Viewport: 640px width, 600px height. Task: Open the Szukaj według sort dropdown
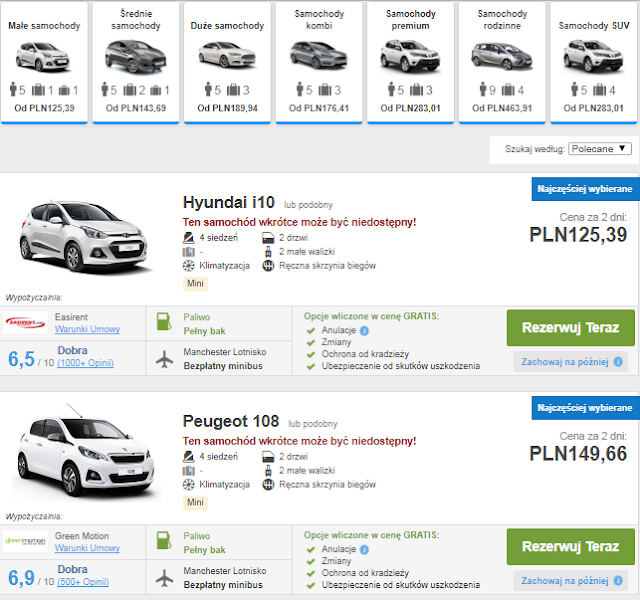click(600, 148)
